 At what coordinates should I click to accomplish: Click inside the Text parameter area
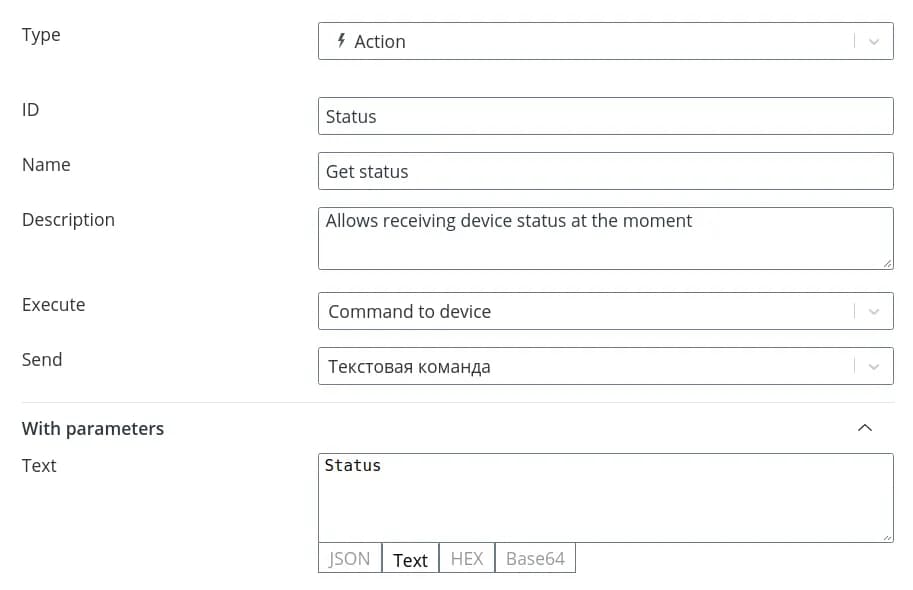coord(605,498)
